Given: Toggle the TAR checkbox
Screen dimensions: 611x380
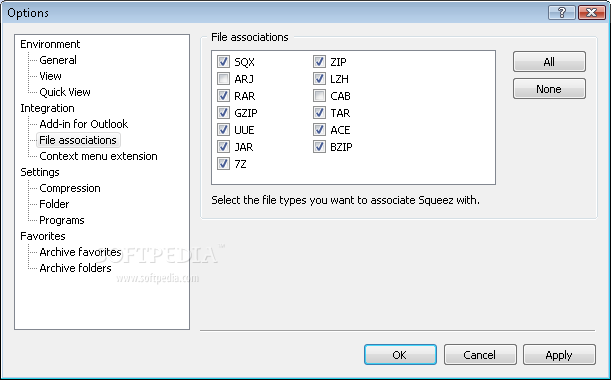Looking at the screenshot, I should click(319, 113).
